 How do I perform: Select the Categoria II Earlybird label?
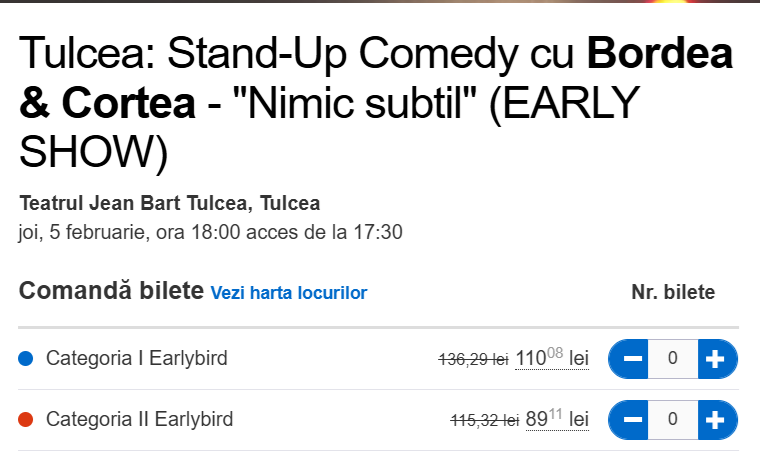(139, 419)
